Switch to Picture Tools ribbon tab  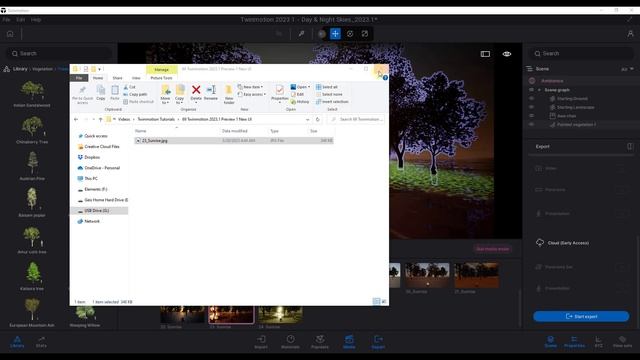coord(161,78)
